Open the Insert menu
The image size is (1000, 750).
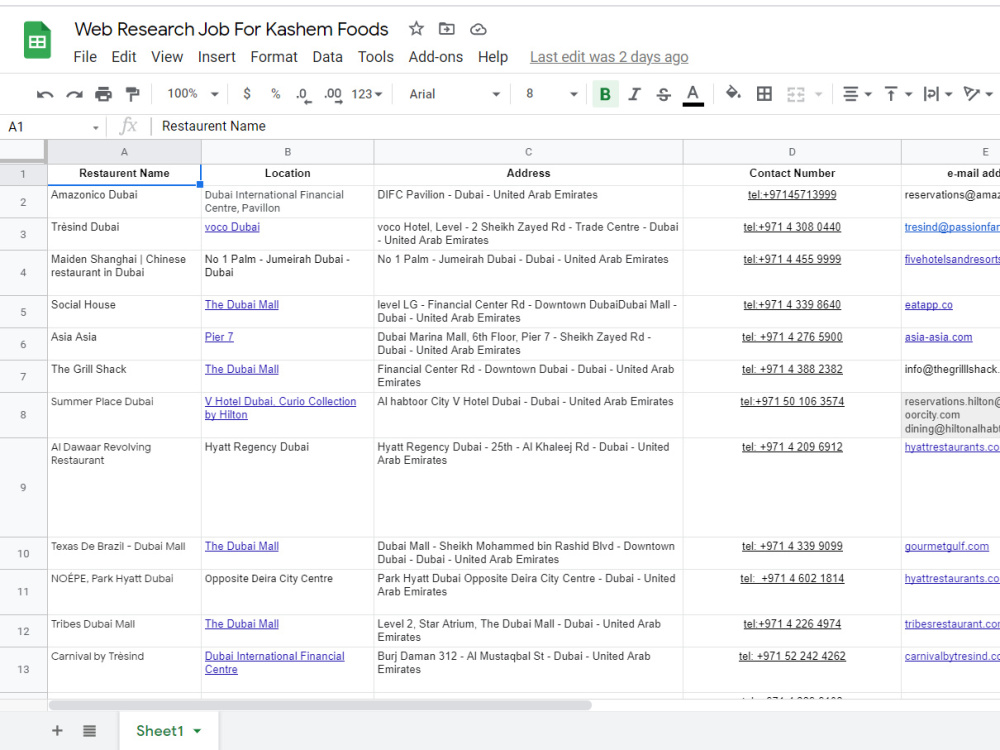[x=216, y=57]
